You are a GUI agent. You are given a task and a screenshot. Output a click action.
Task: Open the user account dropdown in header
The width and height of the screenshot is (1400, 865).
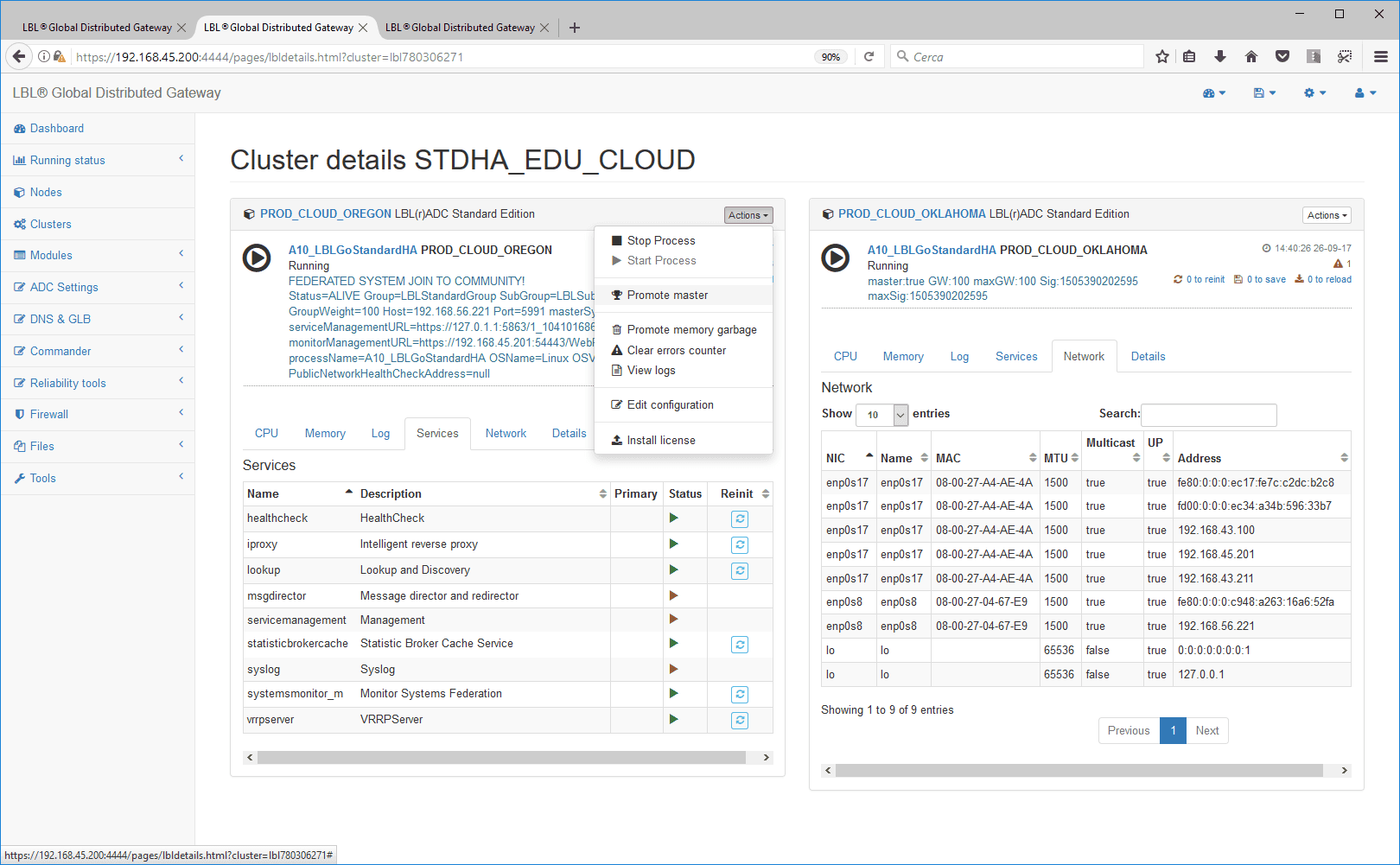tap(1365, 93)
